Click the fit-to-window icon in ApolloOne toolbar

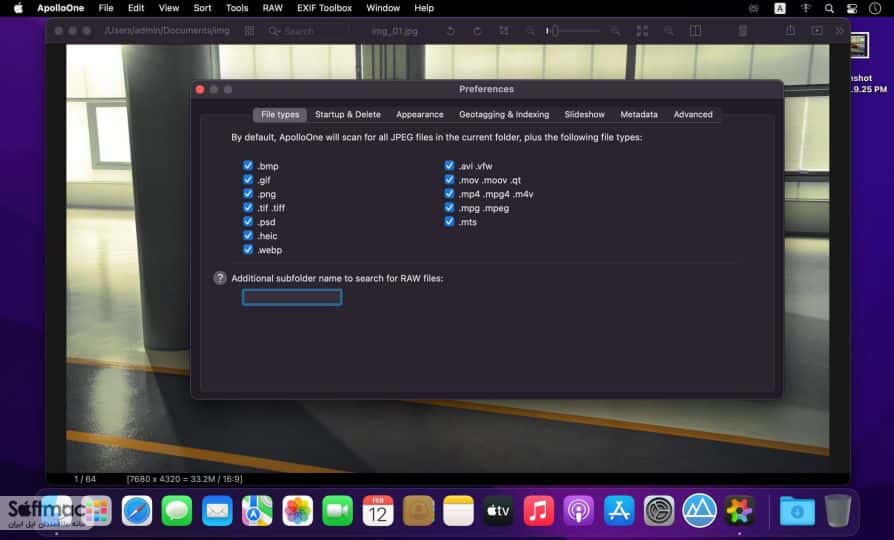(x=504, y=31)
